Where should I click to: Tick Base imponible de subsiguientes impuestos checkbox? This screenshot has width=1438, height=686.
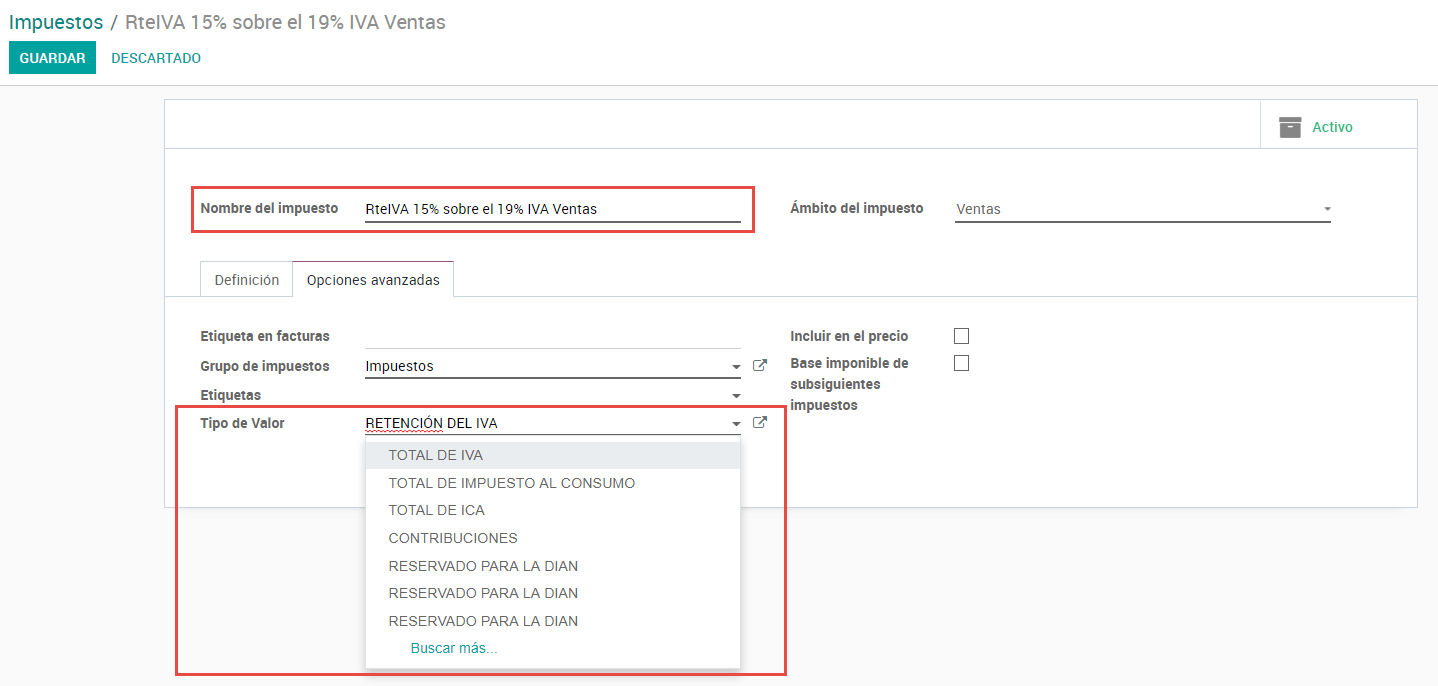[x=961, y=363]
